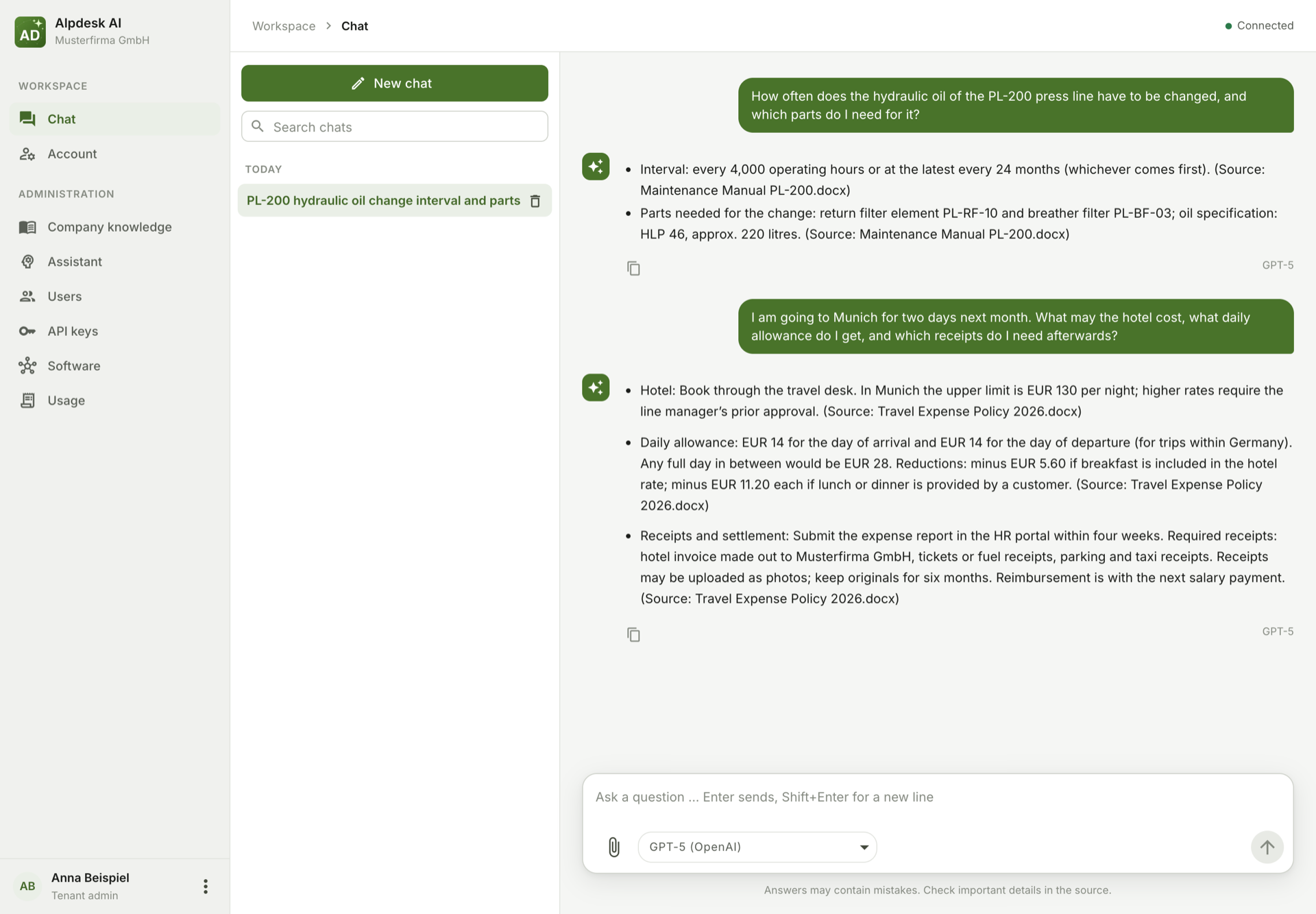Open the Account page

114,154
